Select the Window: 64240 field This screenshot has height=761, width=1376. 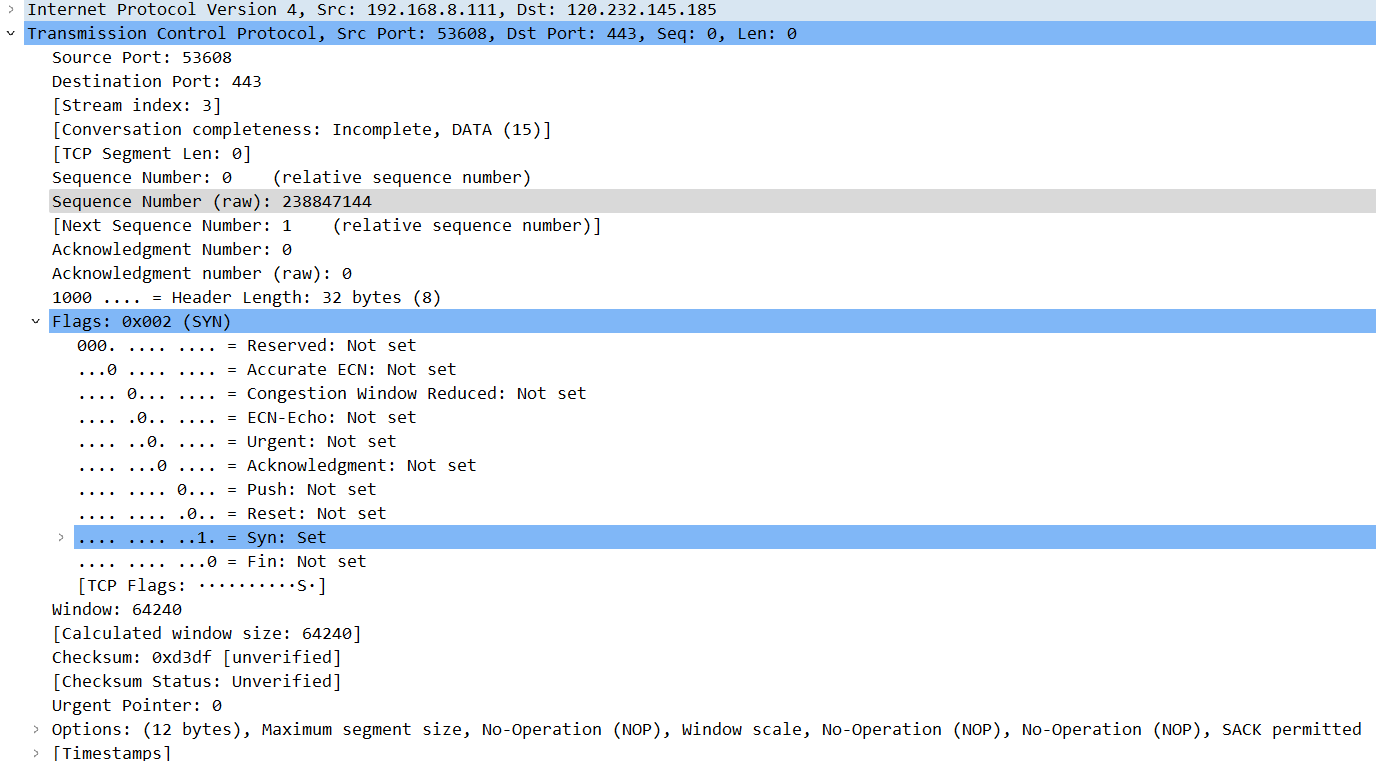(116, 609)
